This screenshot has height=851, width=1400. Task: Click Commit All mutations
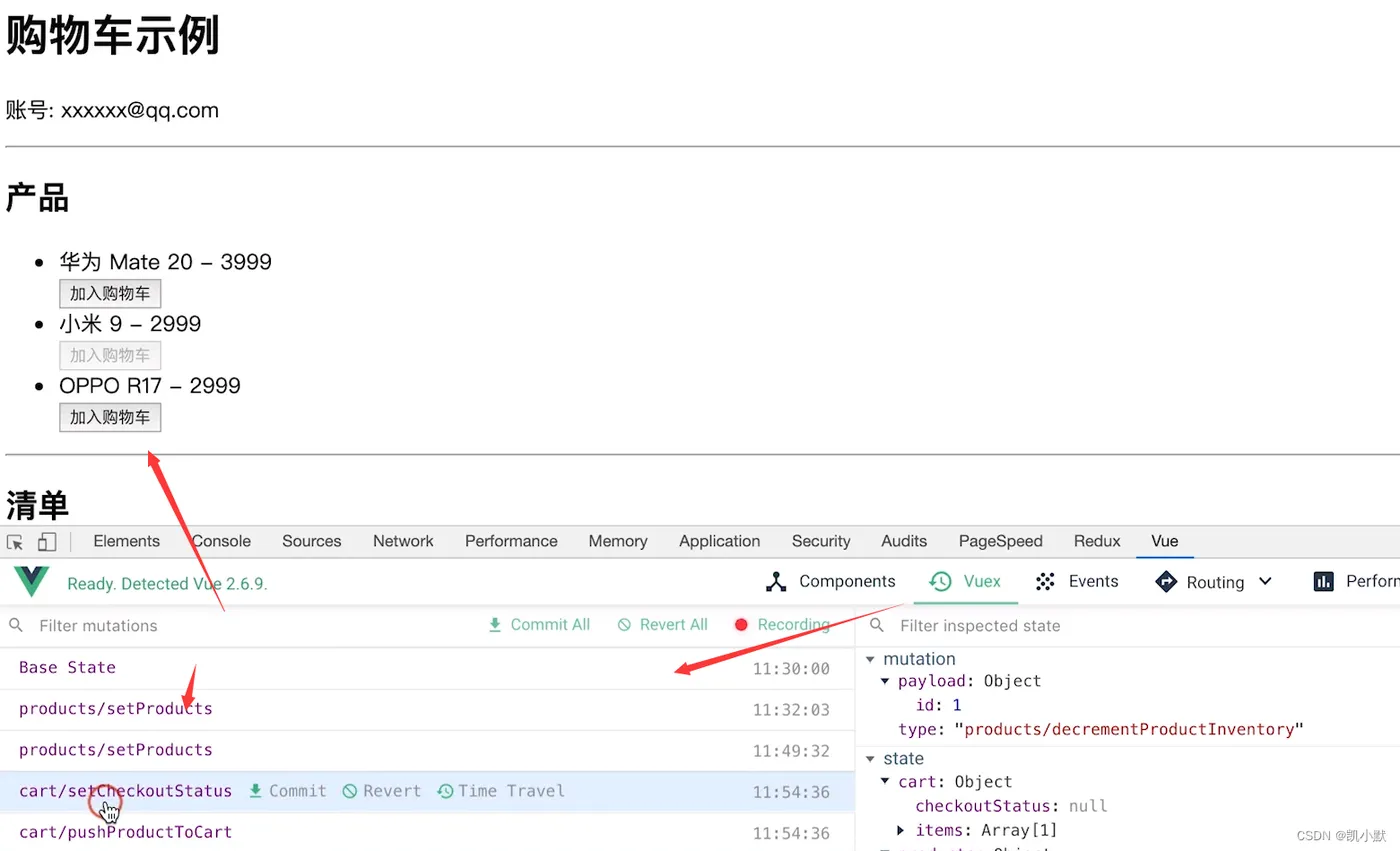click(539, 625)
